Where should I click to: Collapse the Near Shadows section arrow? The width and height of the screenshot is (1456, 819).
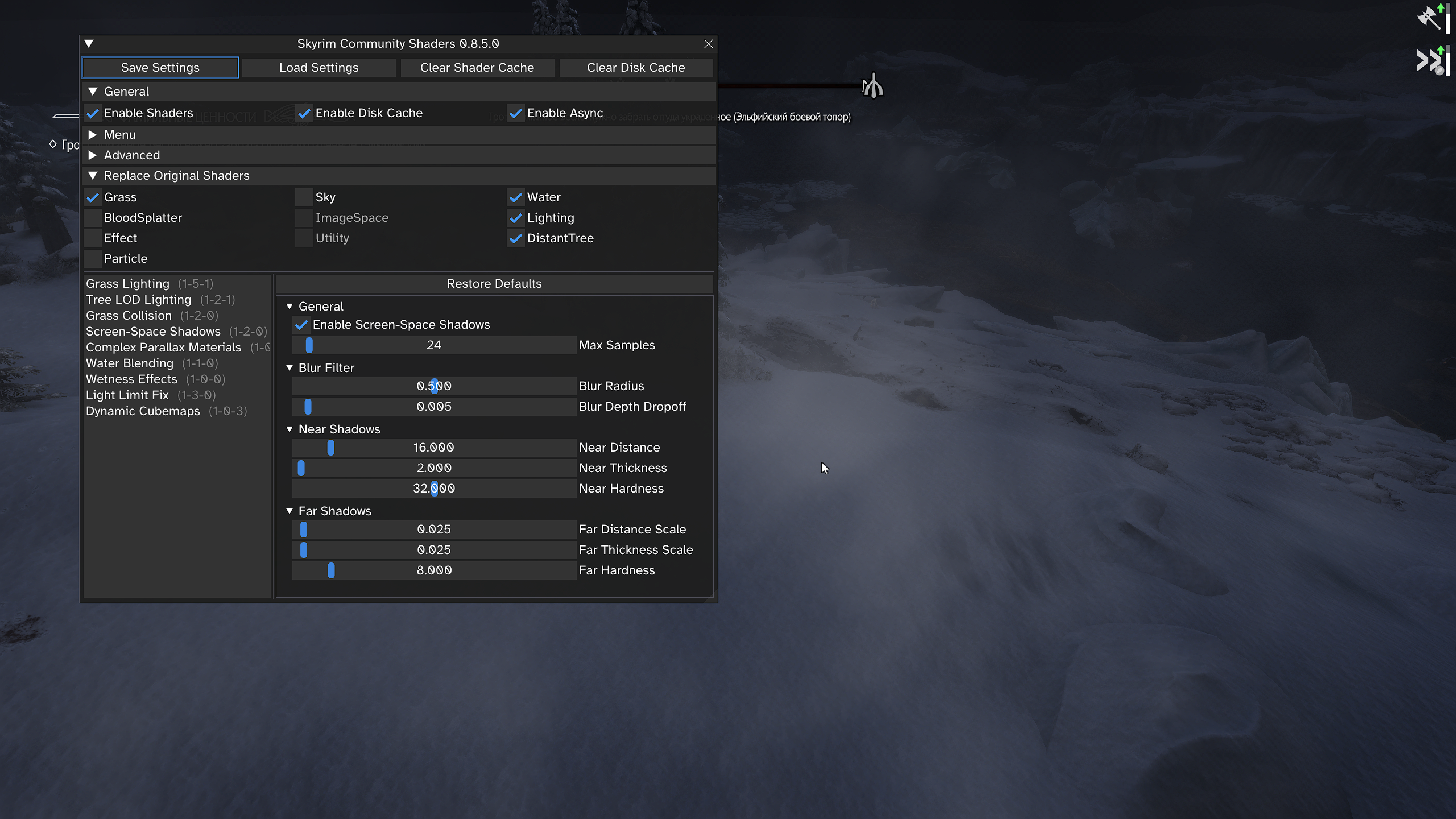coord(289,429)
